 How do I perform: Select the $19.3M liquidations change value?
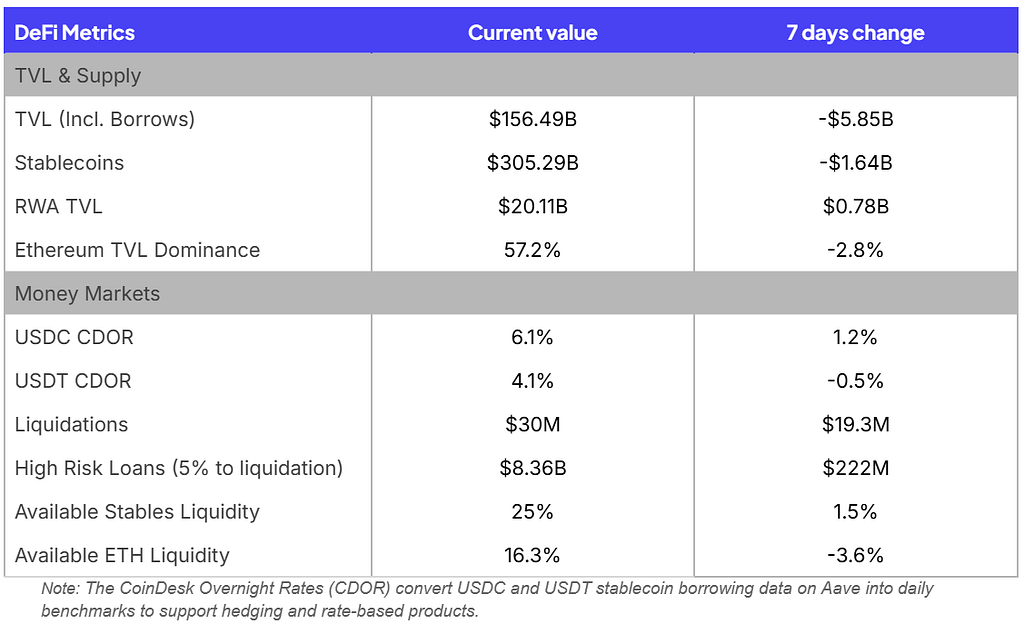856,424
